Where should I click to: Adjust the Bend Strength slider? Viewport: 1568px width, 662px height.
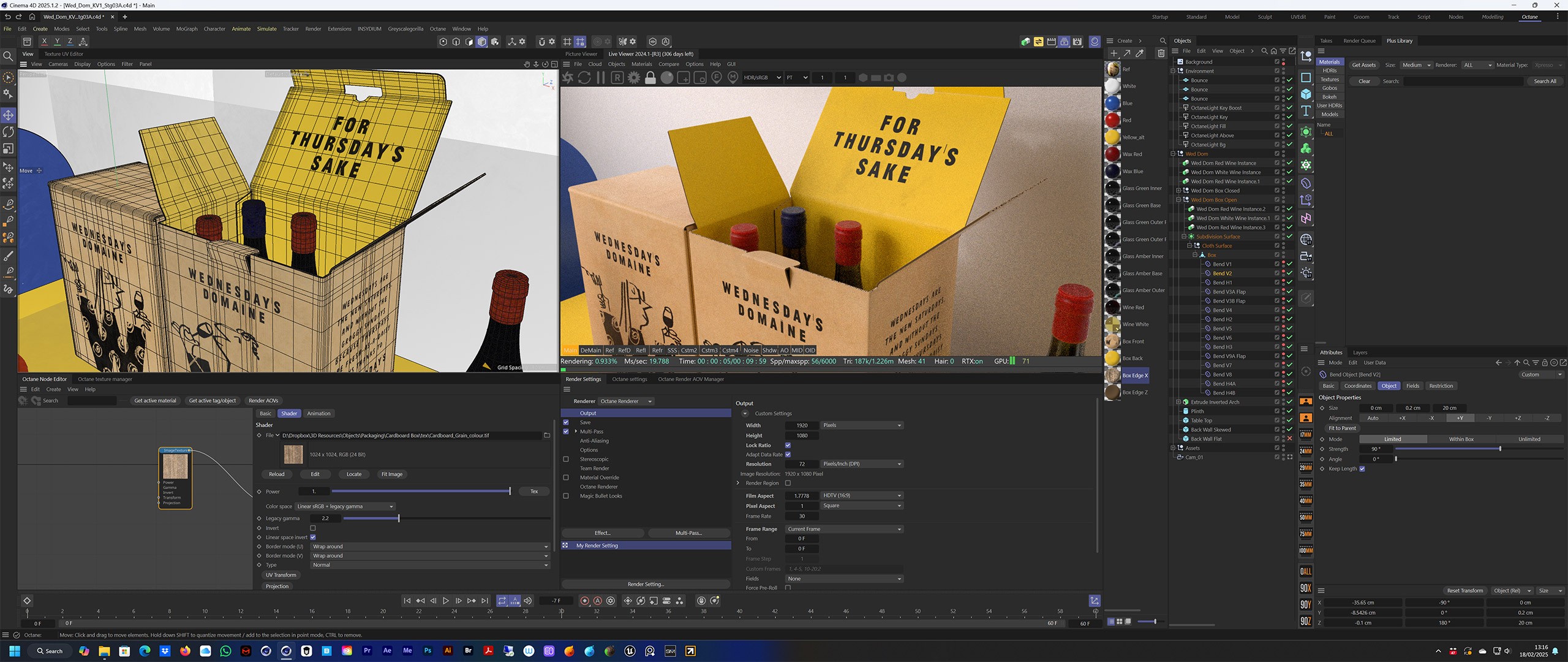pos(1499,449)
